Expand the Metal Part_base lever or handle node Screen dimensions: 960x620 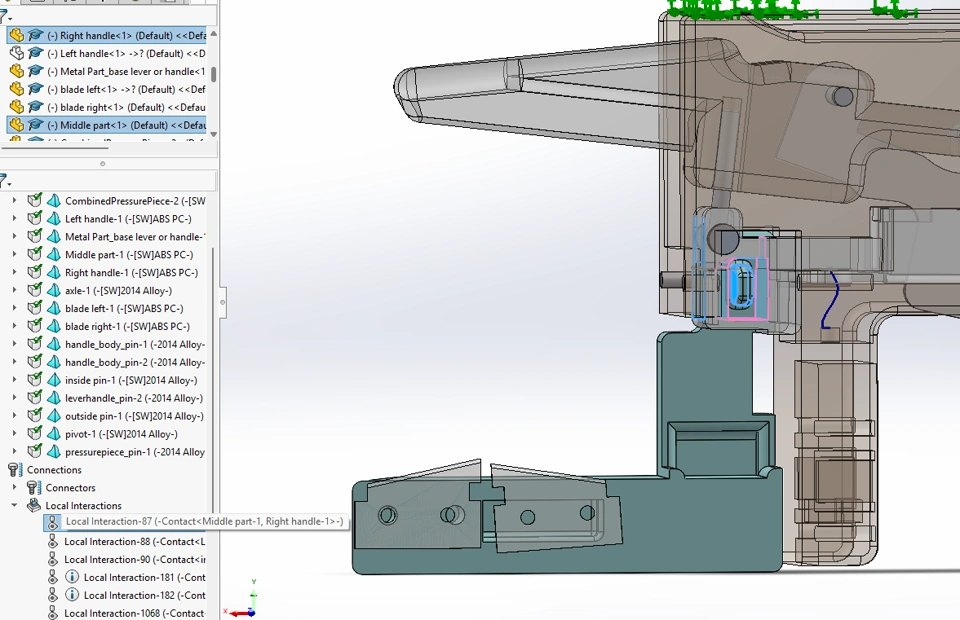15,237
